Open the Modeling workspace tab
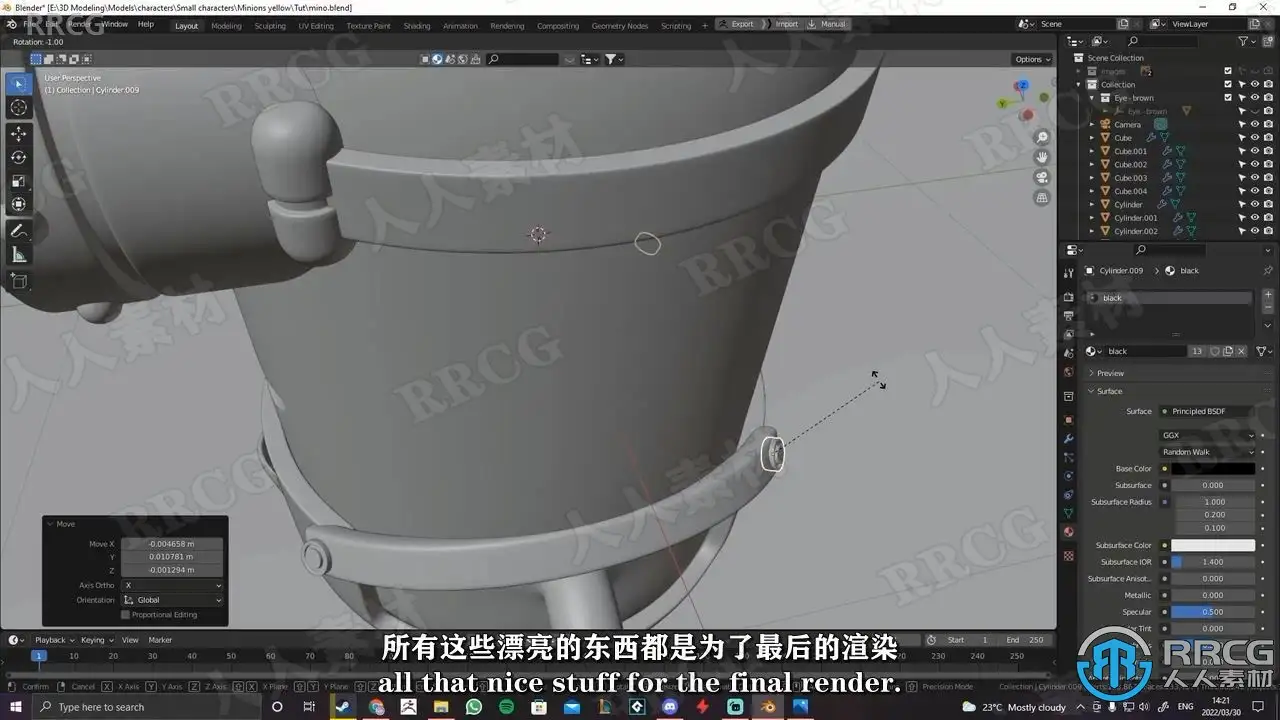 [x=226, y=26]
